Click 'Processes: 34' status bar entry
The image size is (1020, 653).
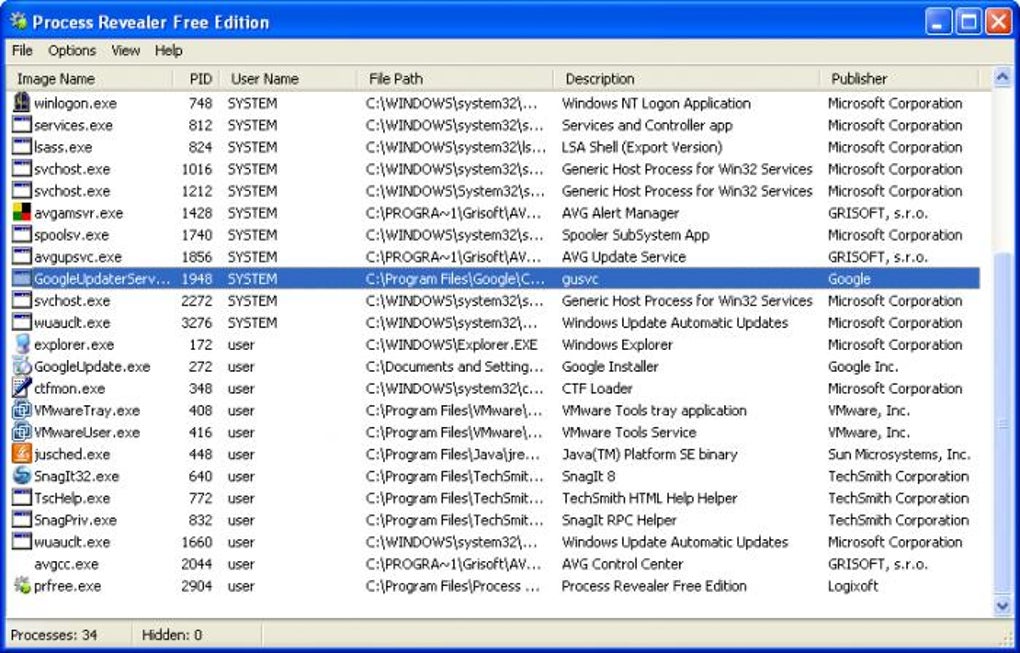point(54,634)
